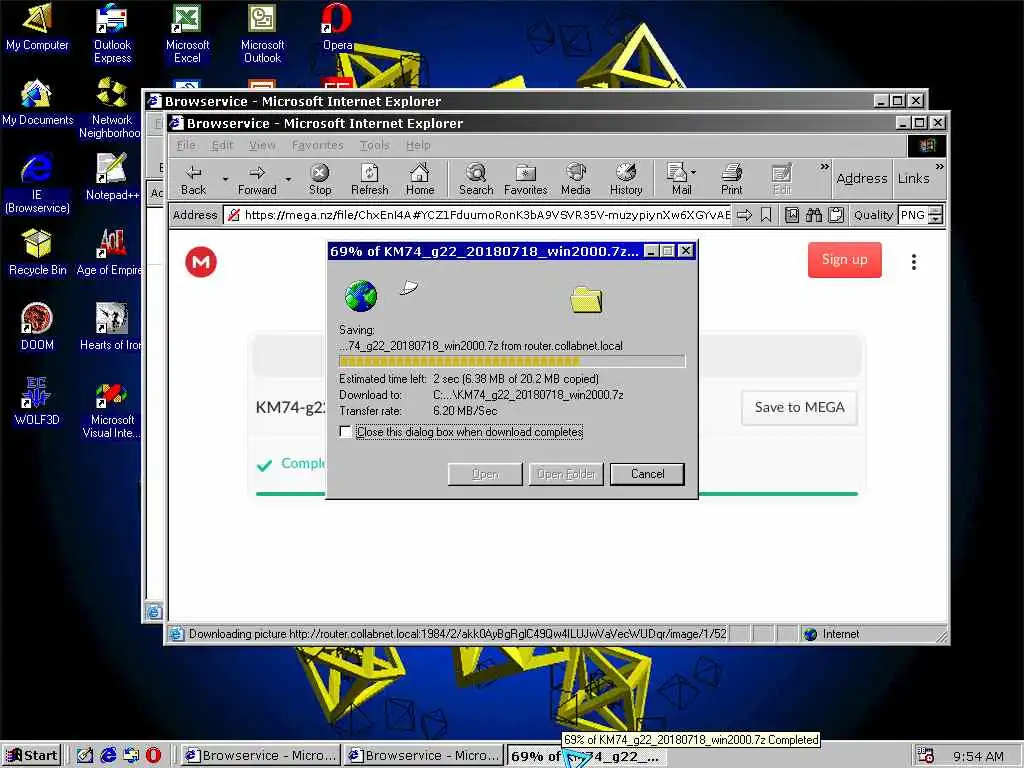Click the download progress bar
This screenshot has height=768, width=1024.
pos(512,361)
